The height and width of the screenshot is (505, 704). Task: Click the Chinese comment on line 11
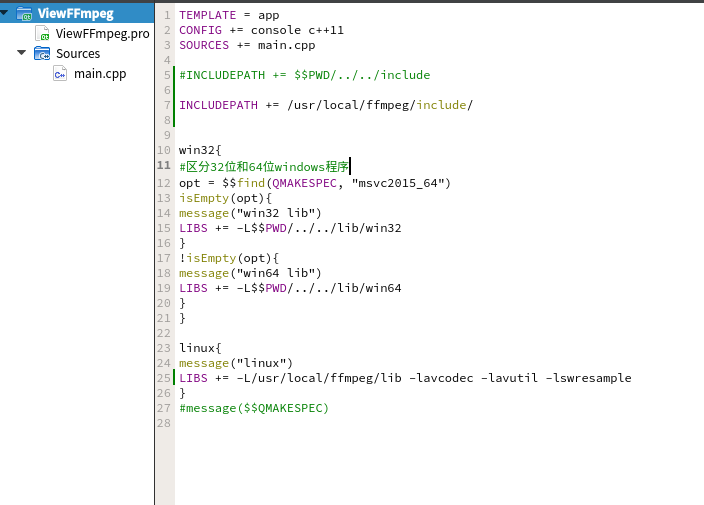pyautogui.click(x=264, y=167)
